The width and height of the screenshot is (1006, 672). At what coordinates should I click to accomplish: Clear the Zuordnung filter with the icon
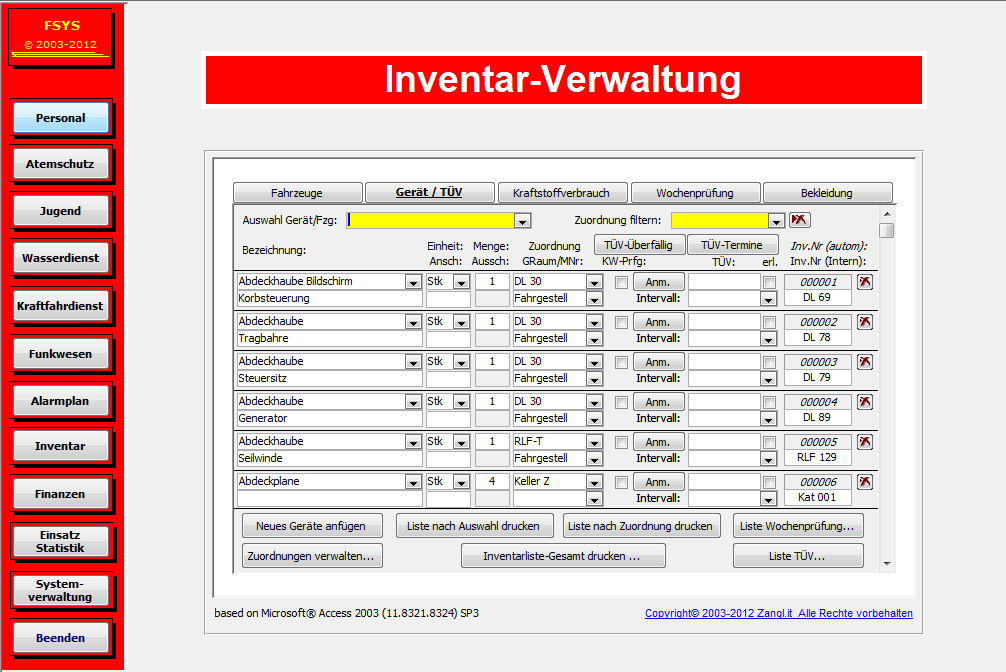point(799,220)
